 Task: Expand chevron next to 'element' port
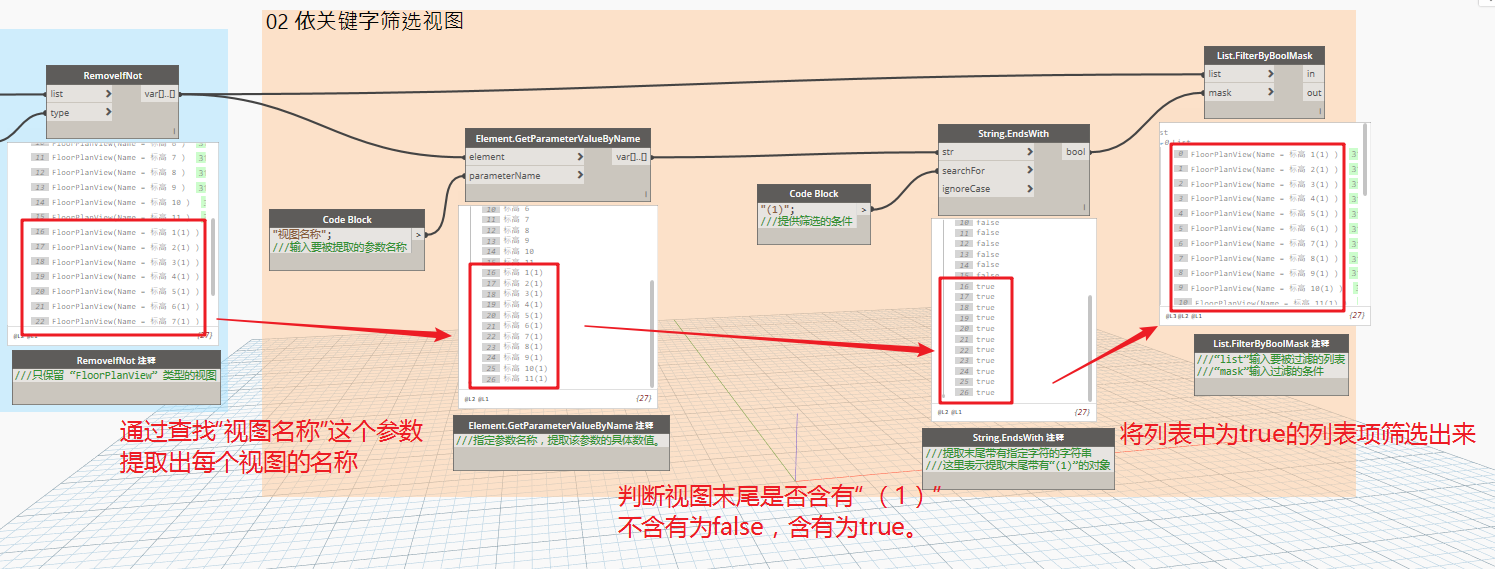point(579,157)
